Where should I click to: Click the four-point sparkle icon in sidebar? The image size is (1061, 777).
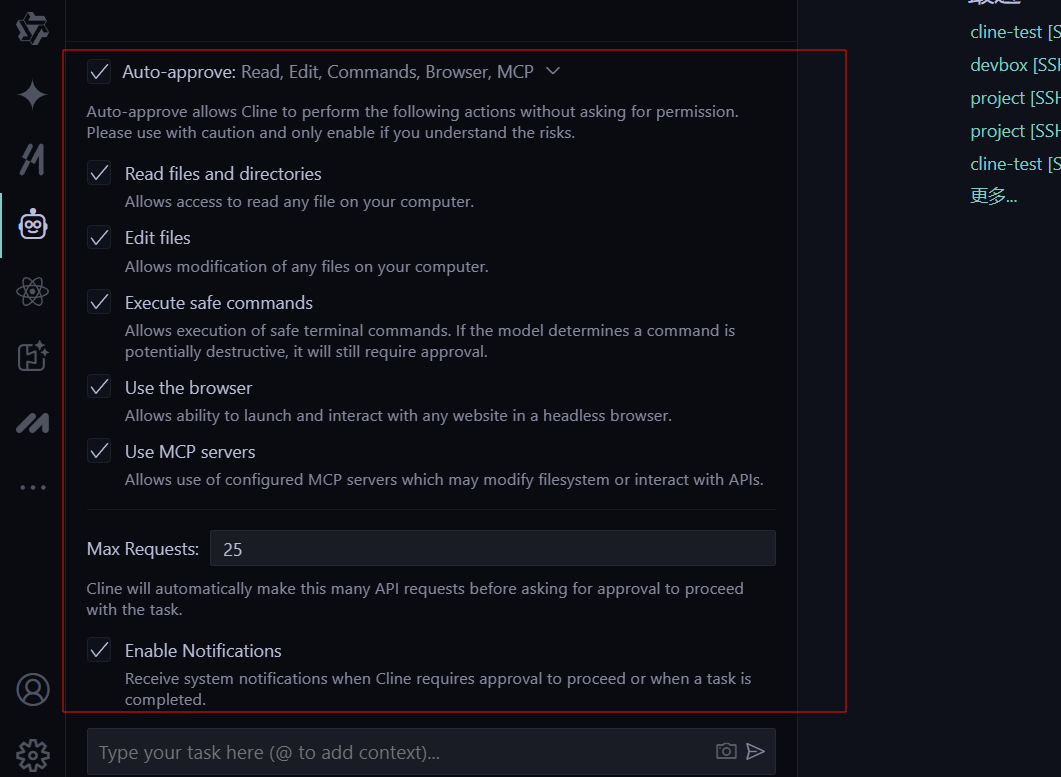coord(32,95)
